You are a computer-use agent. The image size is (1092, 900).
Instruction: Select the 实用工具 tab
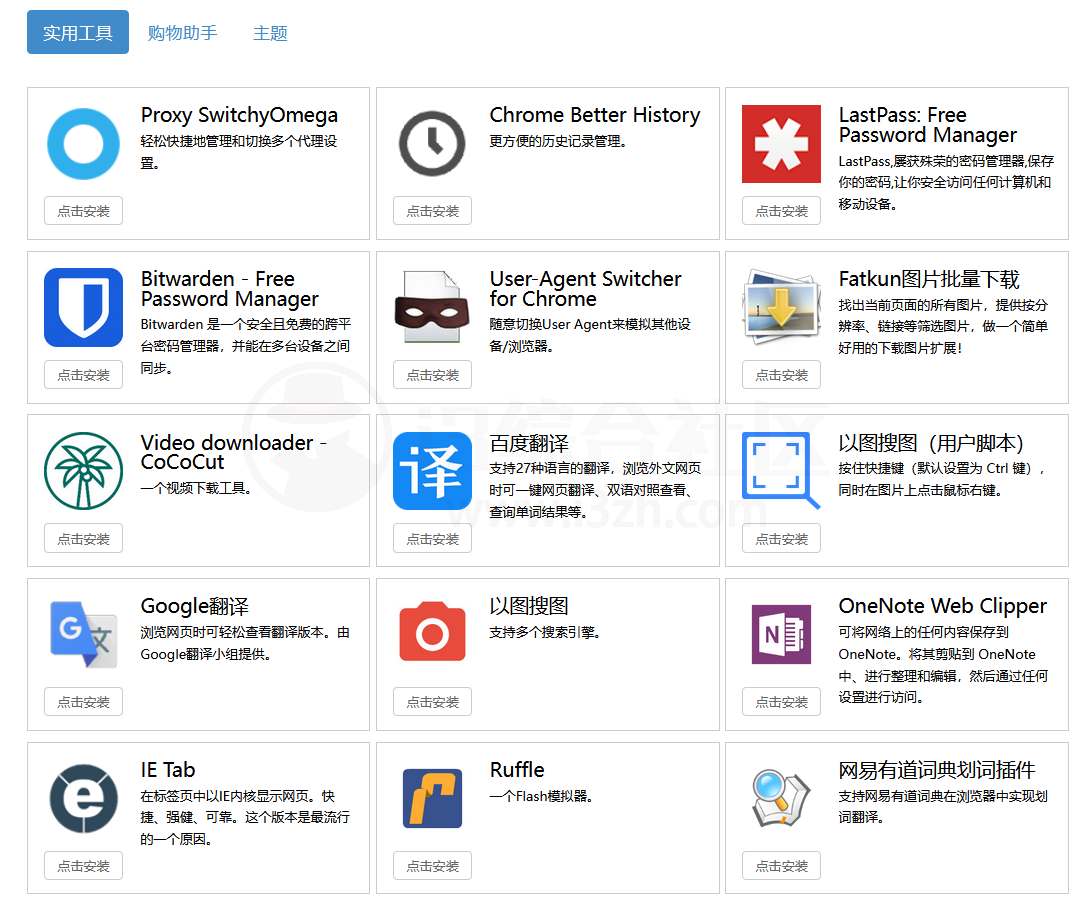coord(77,32)
